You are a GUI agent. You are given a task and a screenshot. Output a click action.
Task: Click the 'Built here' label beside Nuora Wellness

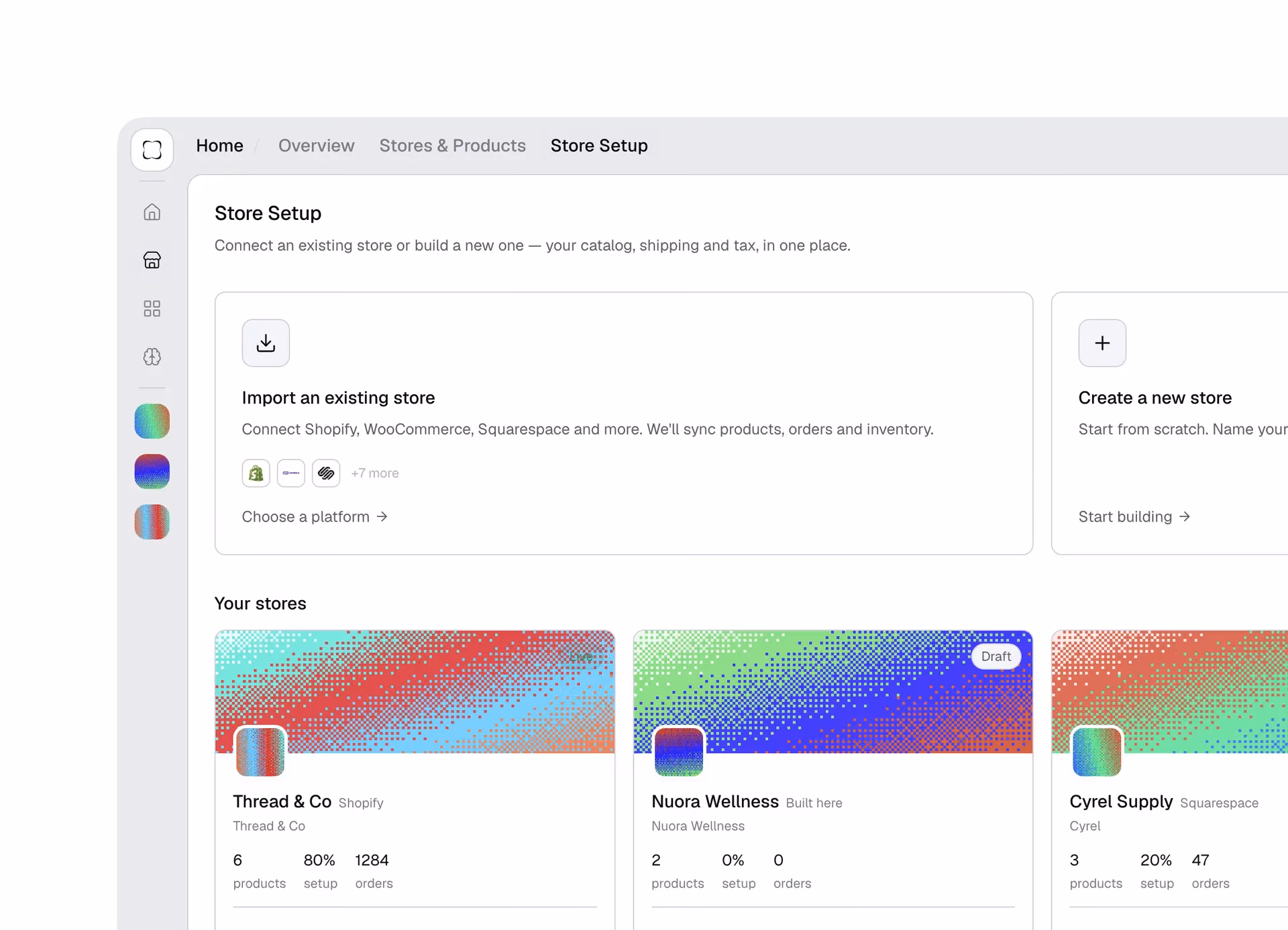(814, 803)
